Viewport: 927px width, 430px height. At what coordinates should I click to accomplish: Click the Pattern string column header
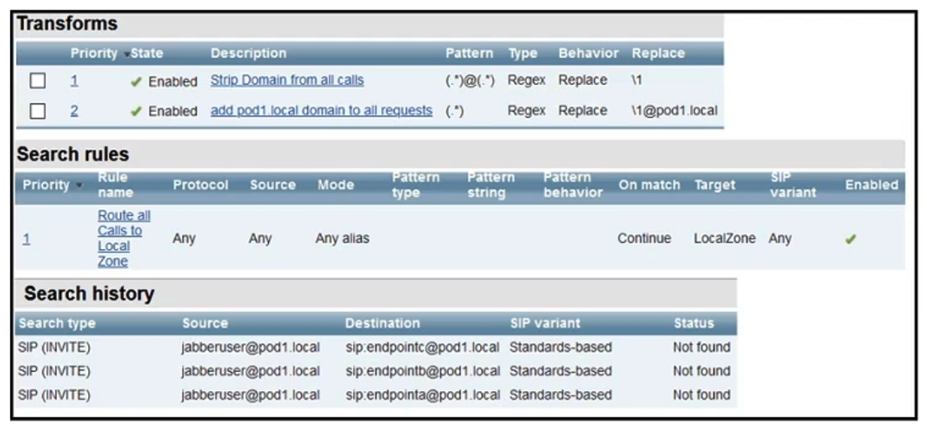coord(491,185)
